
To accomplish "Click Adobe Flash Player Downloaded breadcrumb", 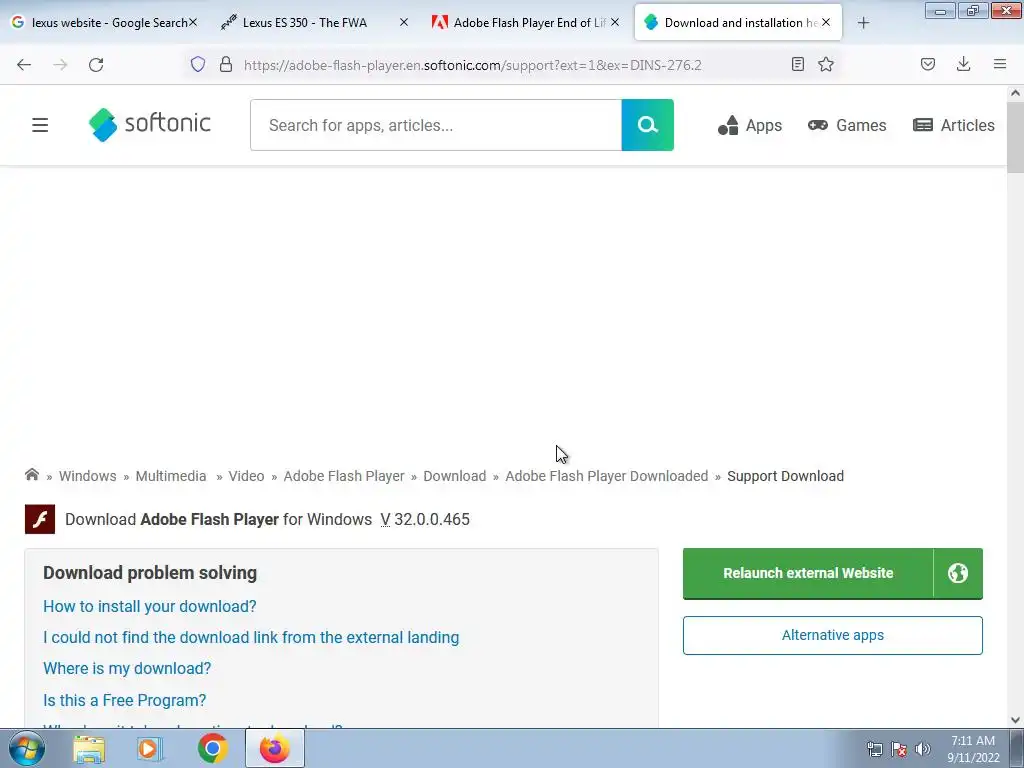I will (x=607, y=476).
